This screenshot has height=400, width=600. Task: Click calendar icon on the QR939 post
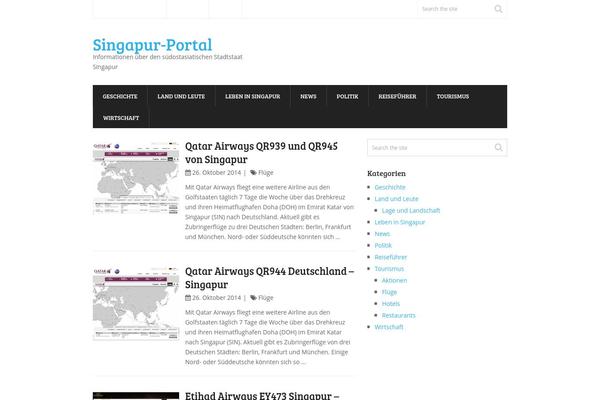(188, 173)
